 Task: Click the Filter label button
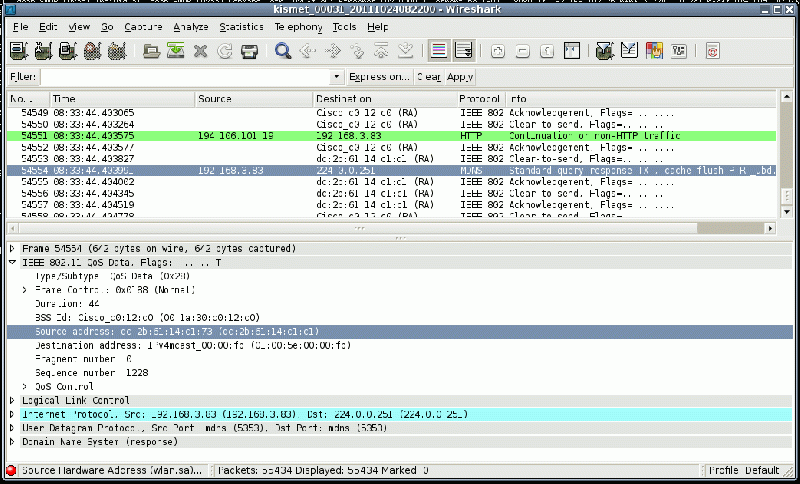pos(23,77)
